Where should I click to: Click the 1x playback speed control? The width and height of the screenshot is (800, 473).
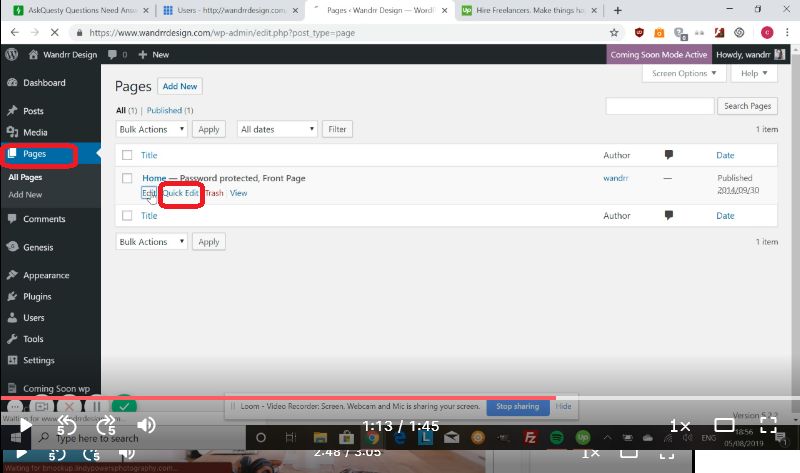pyautogui.click(x=680, y=425)
